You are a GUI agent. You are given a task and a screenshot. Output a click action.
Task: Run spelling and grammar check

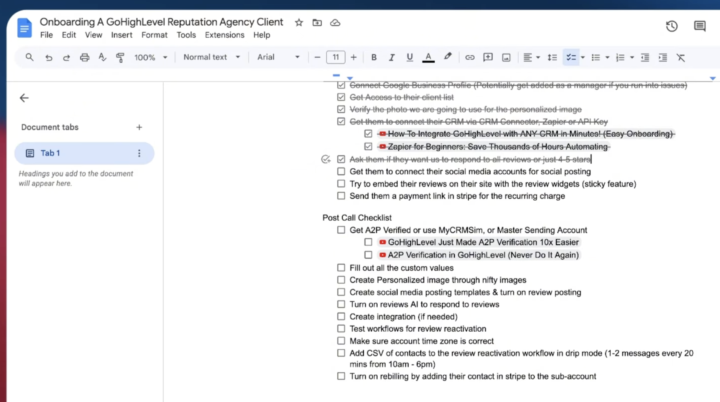pos(102,57)
